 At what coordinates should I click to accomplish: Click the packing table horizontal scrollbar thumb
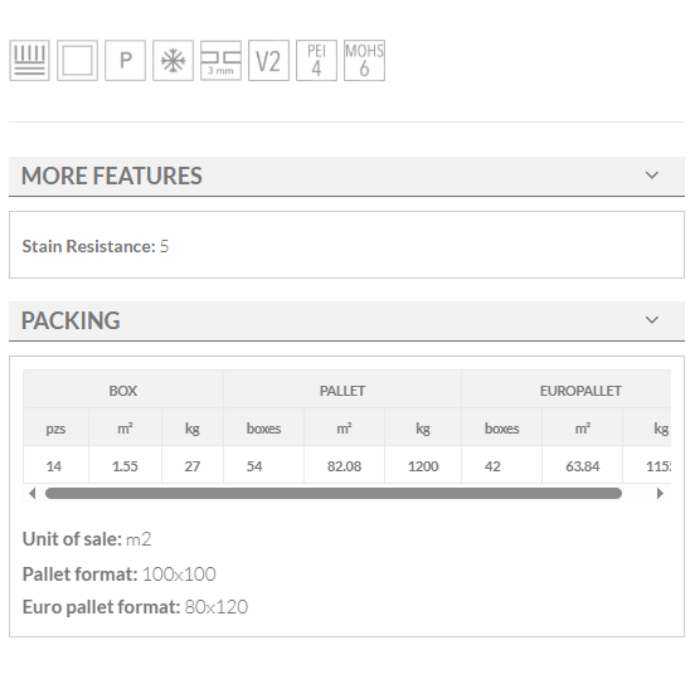(x=333, y=493)
